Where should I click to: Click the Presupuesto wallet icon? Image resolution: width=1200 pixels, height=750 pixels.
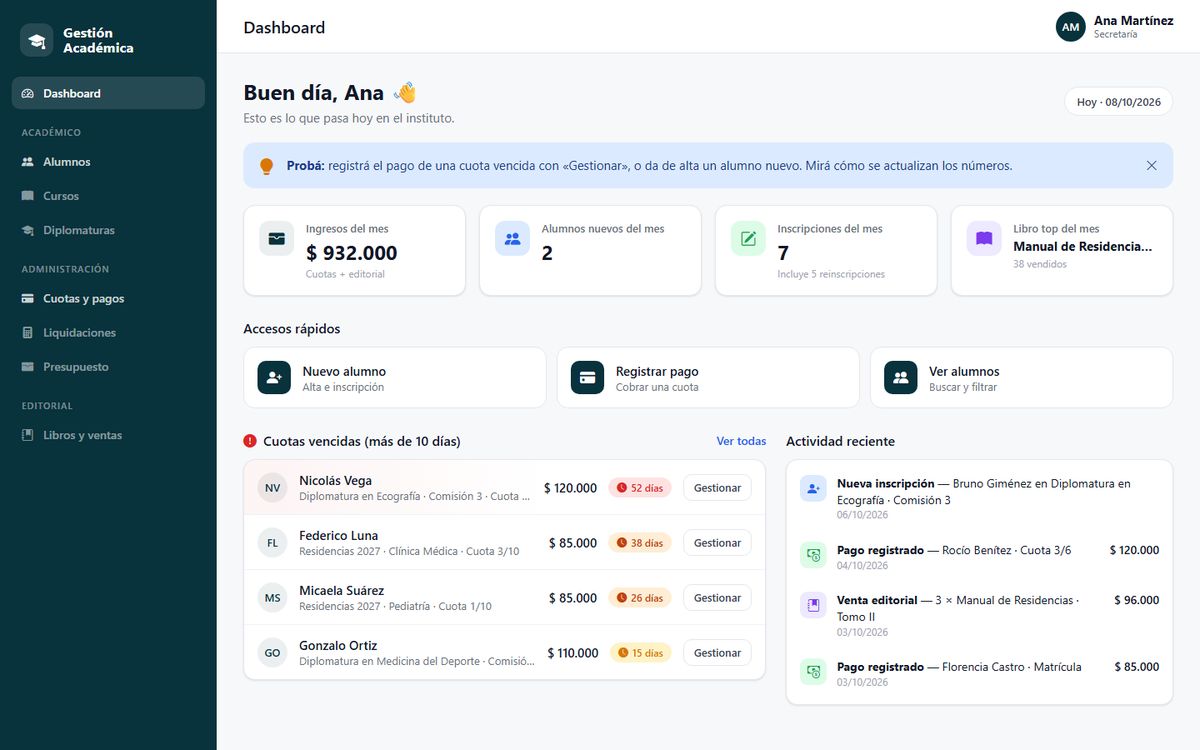pyautogui.click(x=28, y=367)
